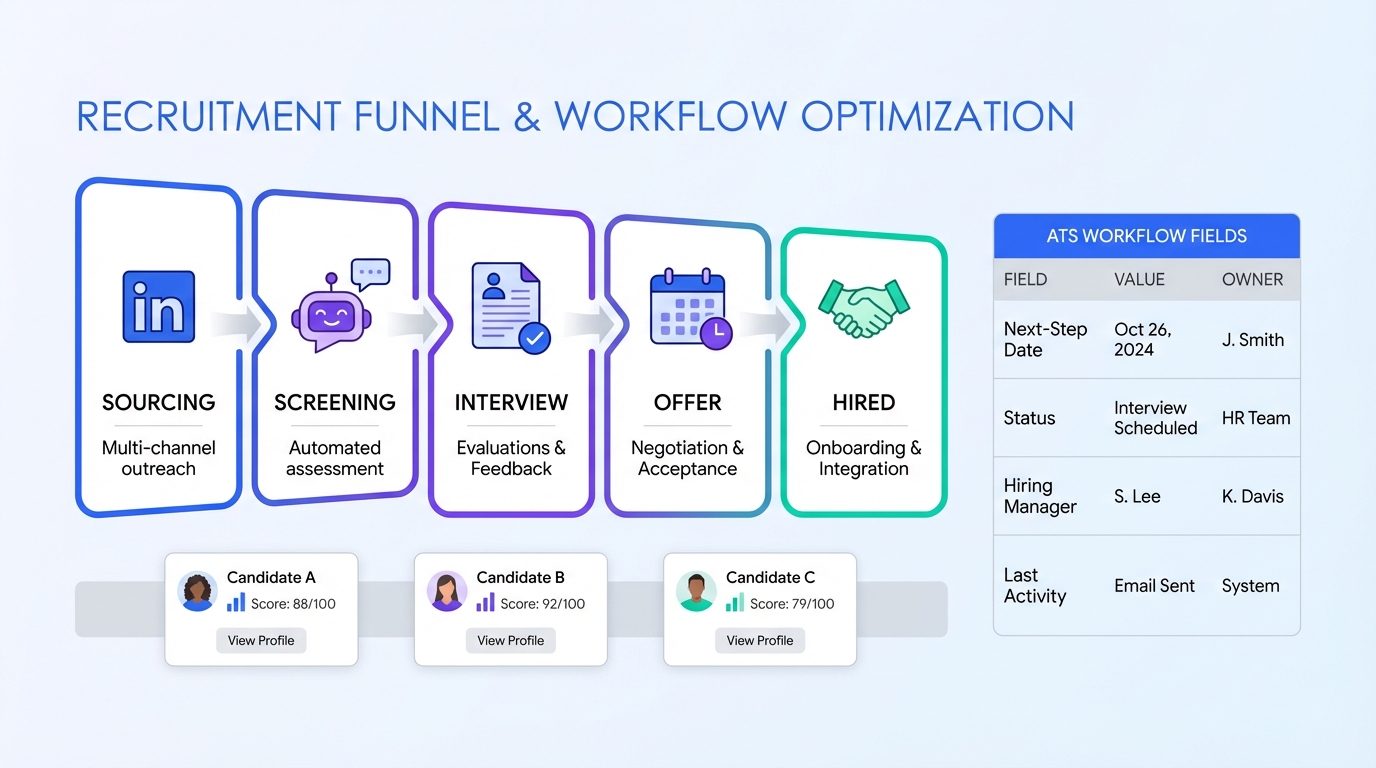Click owner System
Screen dimensions: 1376x768
[x=1250, y=586]
